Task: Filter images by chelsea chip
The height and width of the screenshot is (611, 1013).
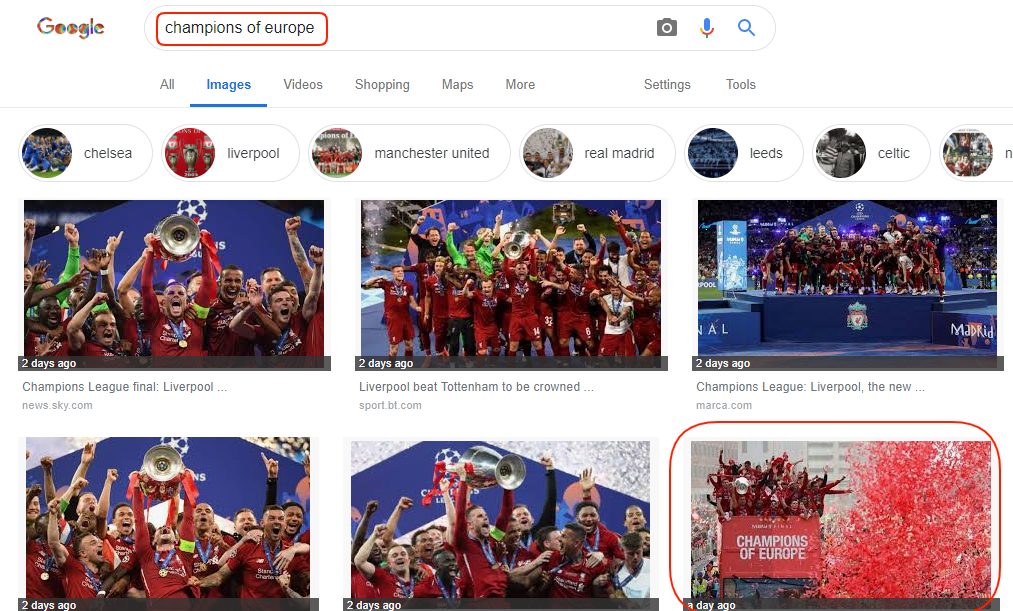Action: coord(85,153)
